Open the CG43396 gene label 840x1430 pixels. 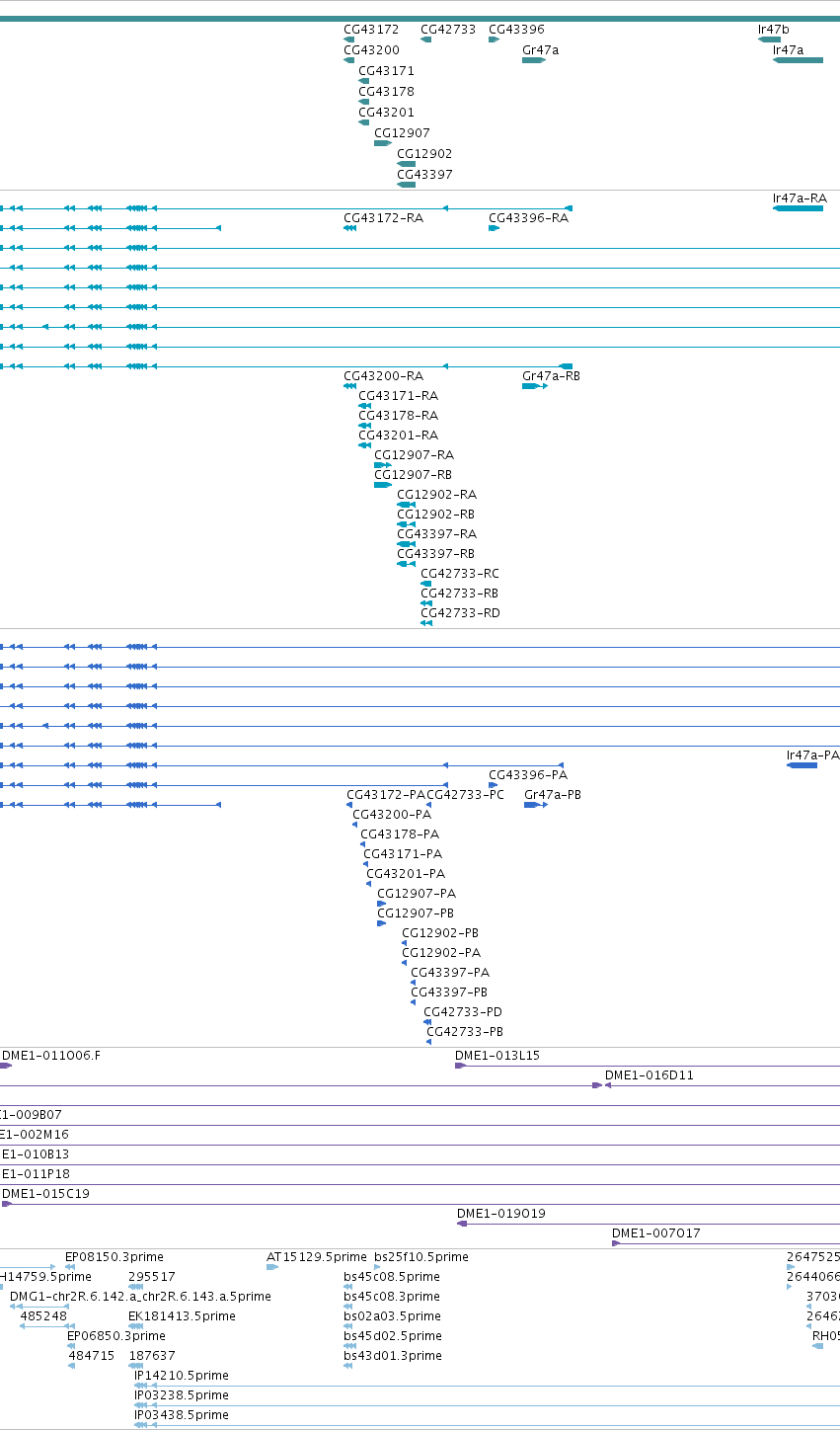tap(516, 30)
